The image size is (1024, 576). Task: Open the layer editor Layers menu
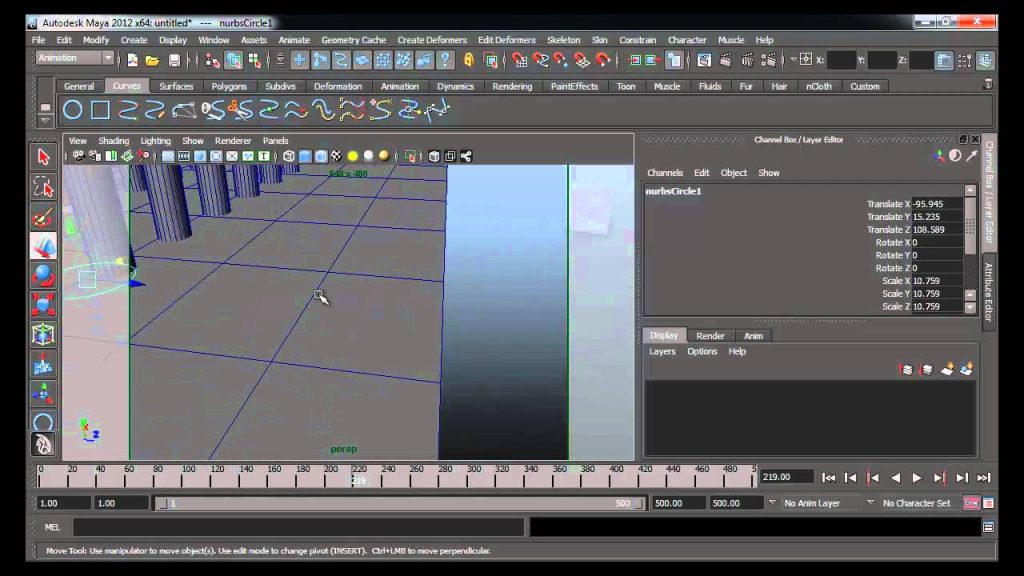click(662, 351)
